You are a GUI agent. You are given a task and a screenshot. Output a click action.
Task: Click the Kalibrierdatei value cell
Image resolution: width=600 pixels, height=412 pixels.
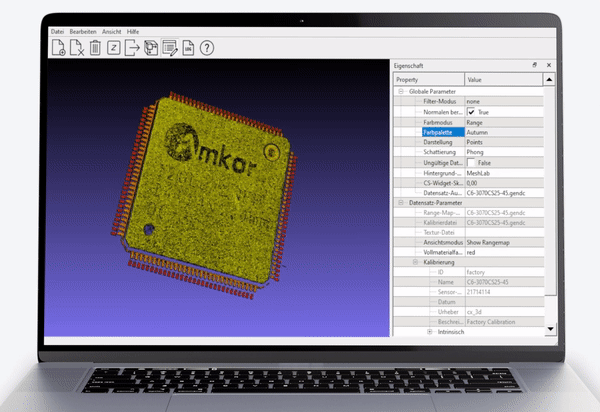pyautogui.click(x=504, y=223)
